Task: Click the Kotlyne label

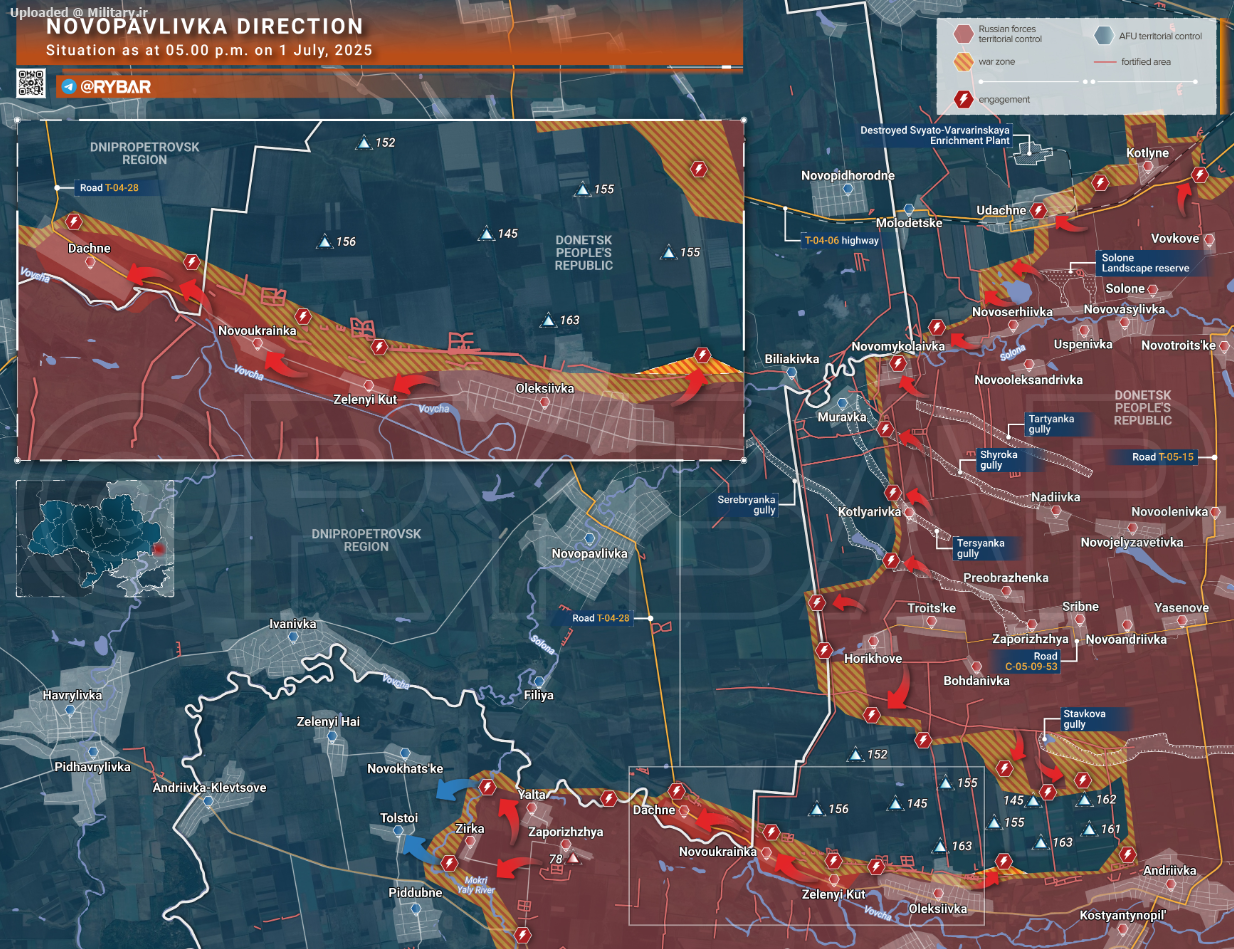Action: coord(1148,153)
